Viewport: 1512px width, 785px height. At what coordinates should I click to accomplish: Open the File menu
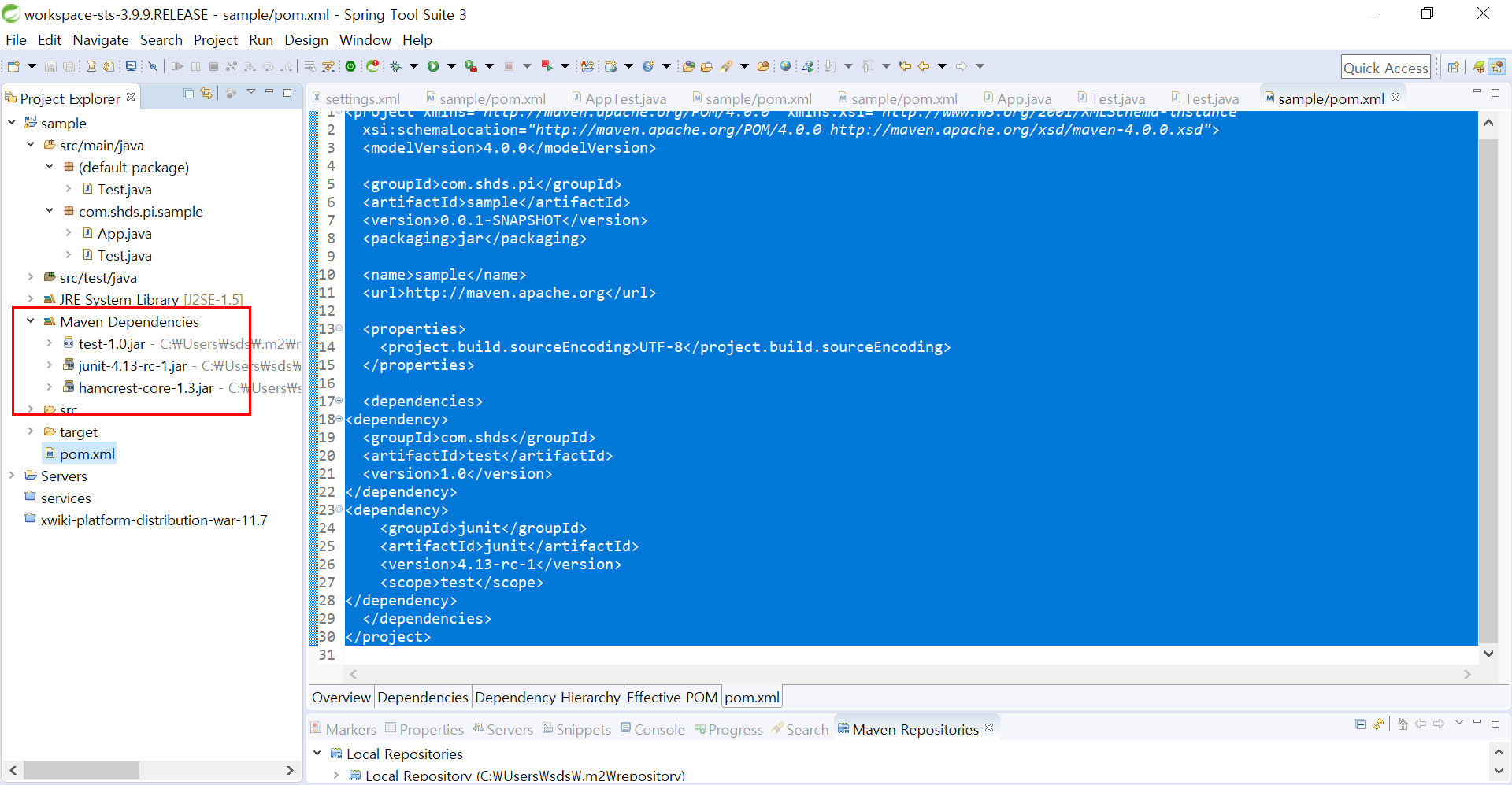coord(16,40)
